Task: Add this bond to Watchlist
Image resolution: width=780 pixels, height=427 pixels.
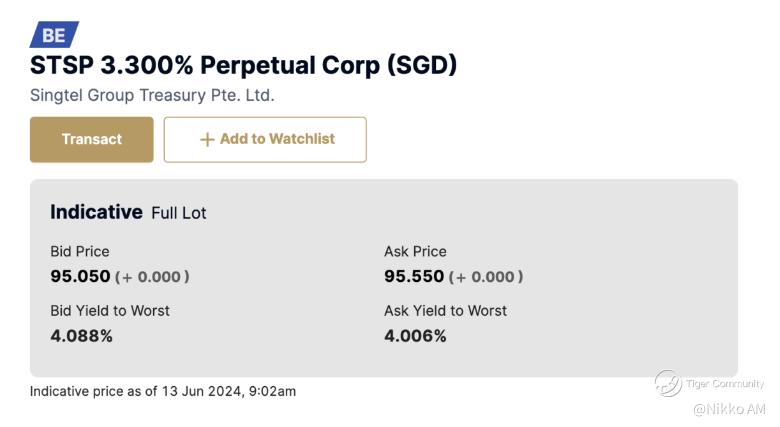Action: (265, 139)
